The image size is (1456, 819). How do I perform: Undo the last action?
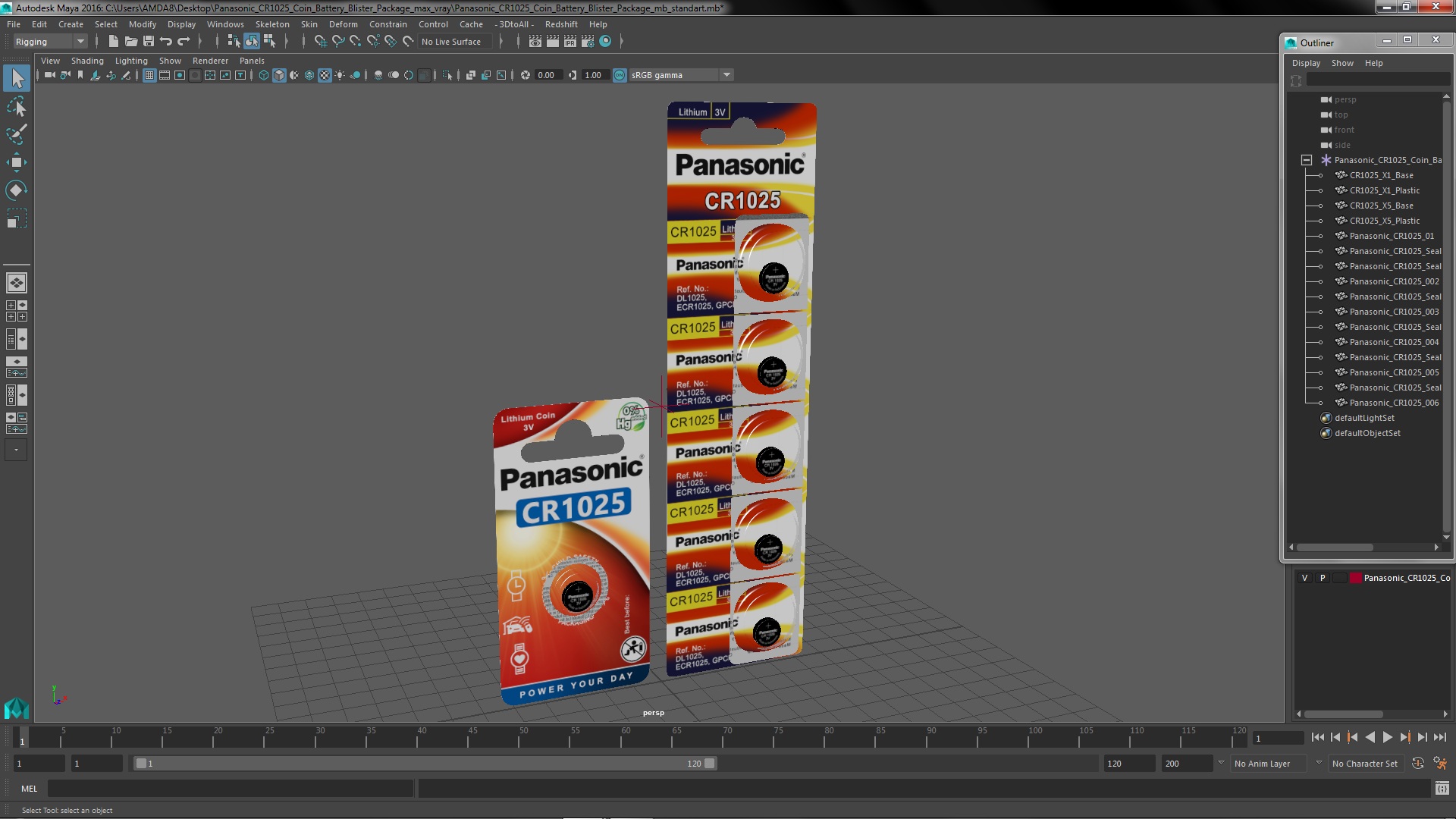(x=166, y=42)
